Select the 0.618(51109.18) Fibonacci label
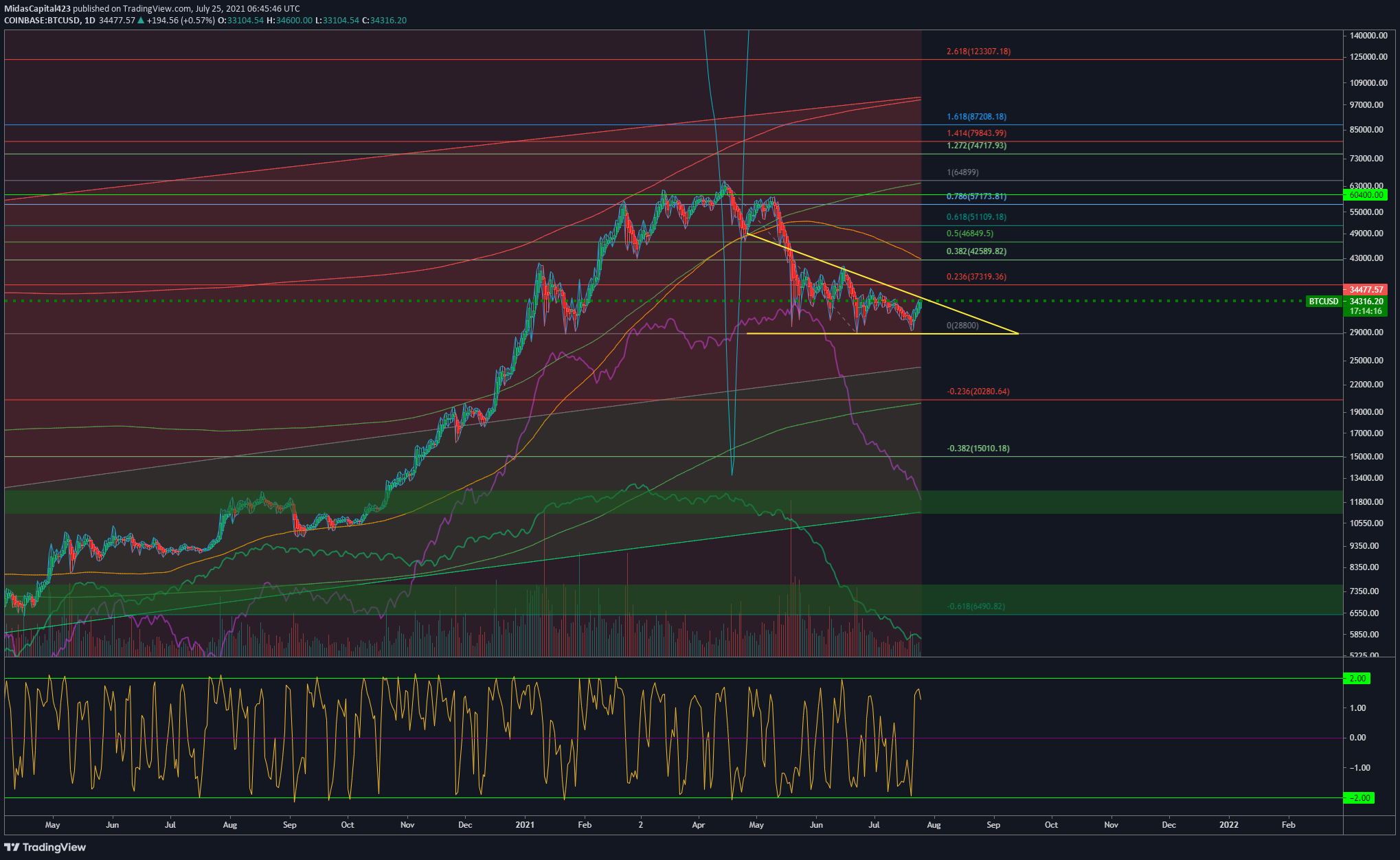This screenshot has height=860, width=1400. [976, 217]
